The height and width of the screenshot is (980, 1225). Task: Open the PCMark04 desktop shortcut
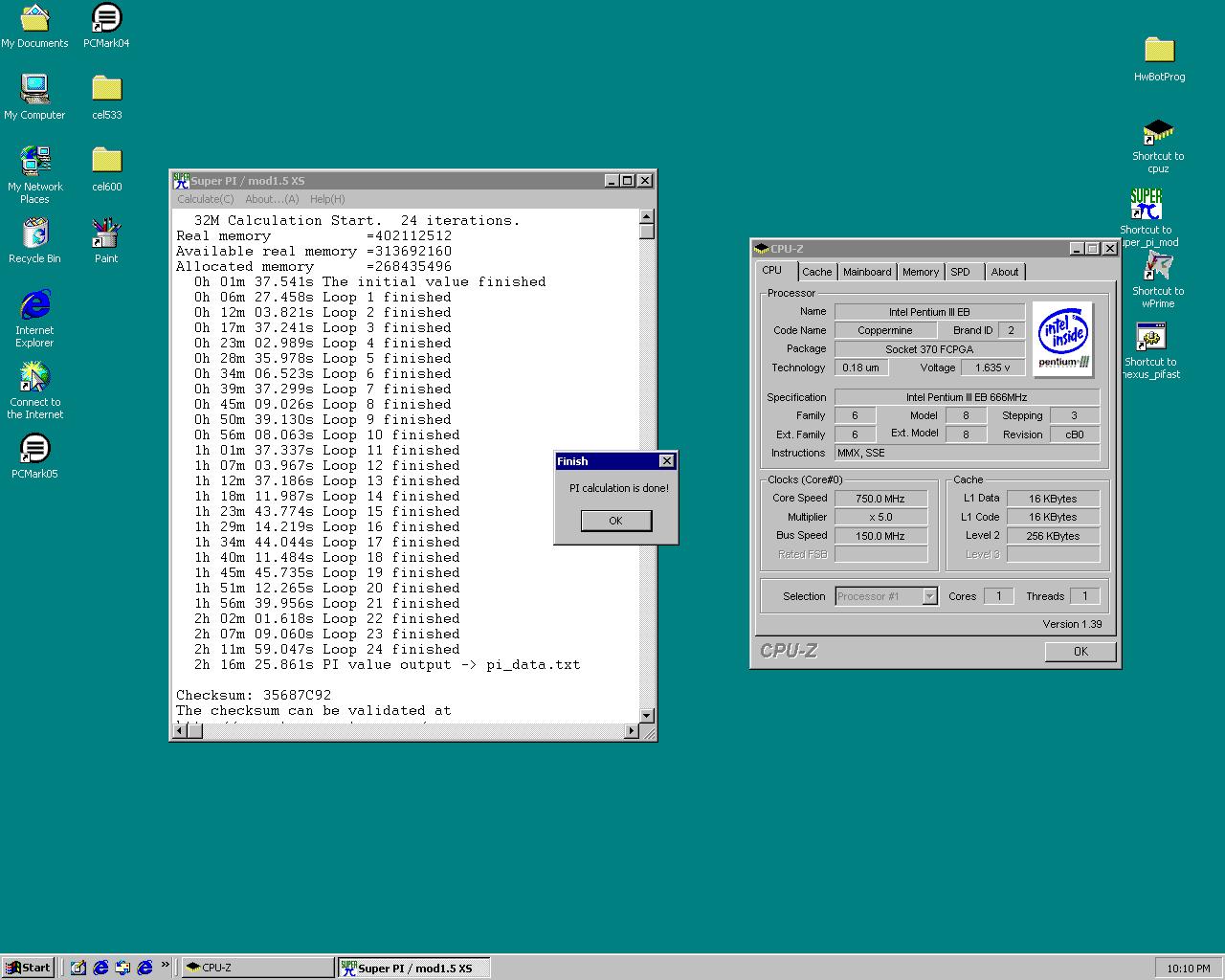pos(106,26)
